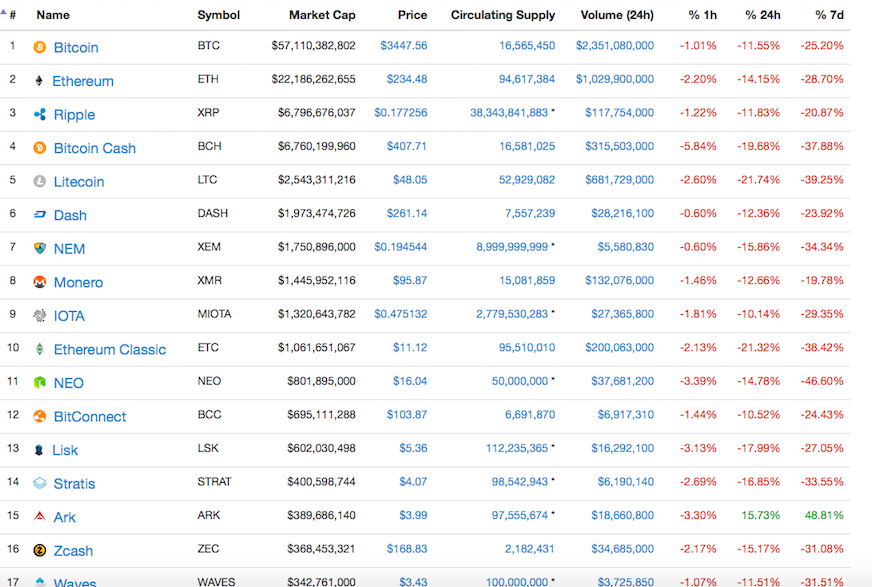Open the Ripple name link
This screenshot has height=587, width=872.
click(75, 115)
